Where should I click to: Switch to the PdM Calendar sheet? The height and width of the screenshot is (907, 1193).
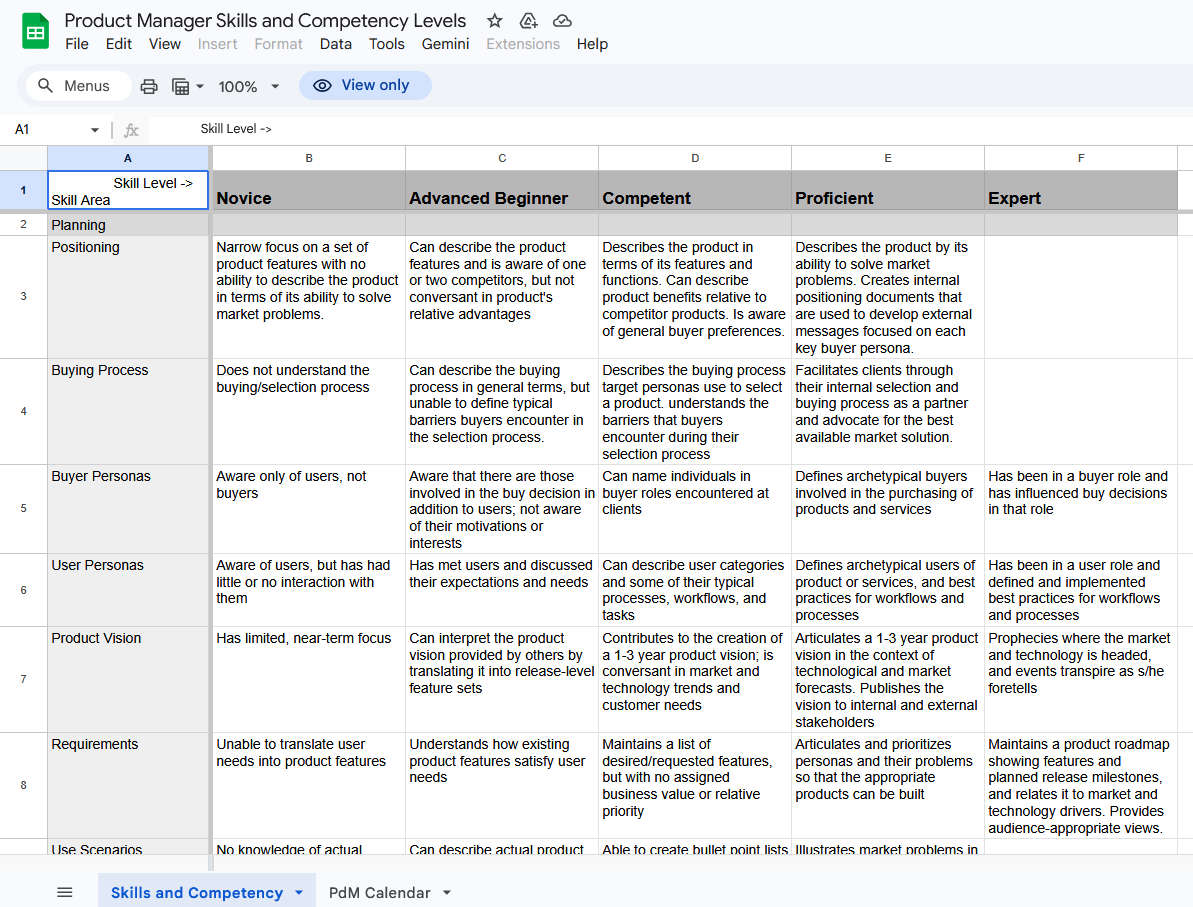point(380,893)
